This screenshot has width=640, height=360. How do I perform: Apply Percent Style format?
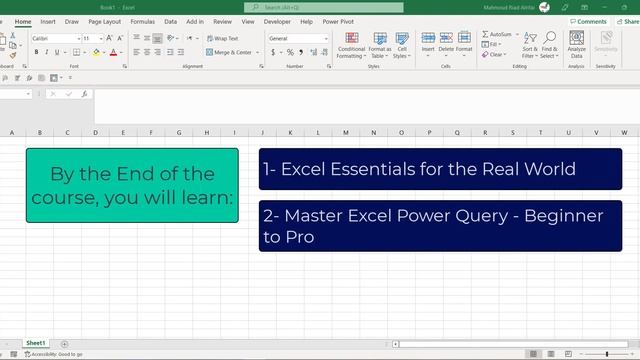(x=290, y=52)
